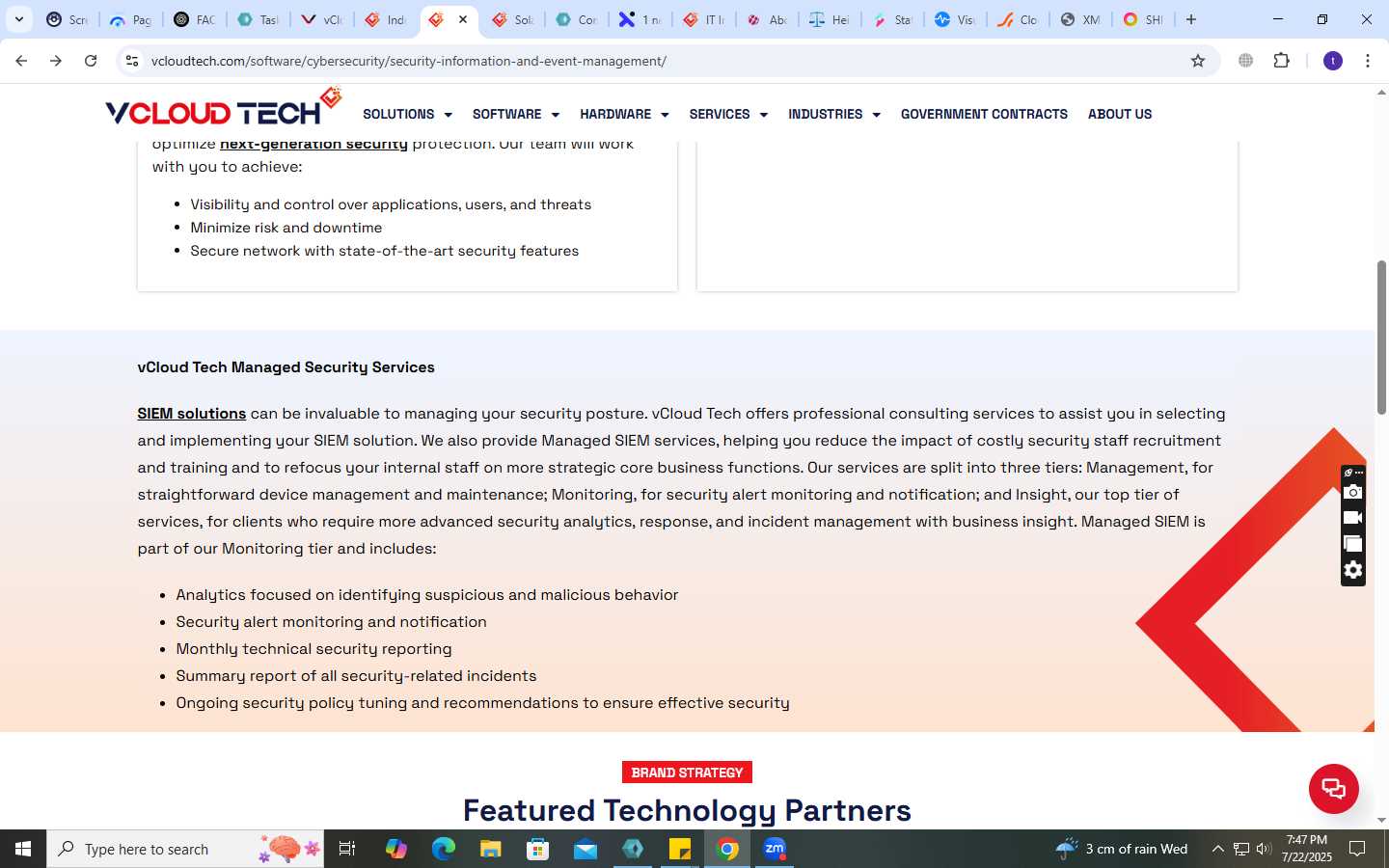
Task: Open the Chrome profile avatar
Action: point(1333,61)
